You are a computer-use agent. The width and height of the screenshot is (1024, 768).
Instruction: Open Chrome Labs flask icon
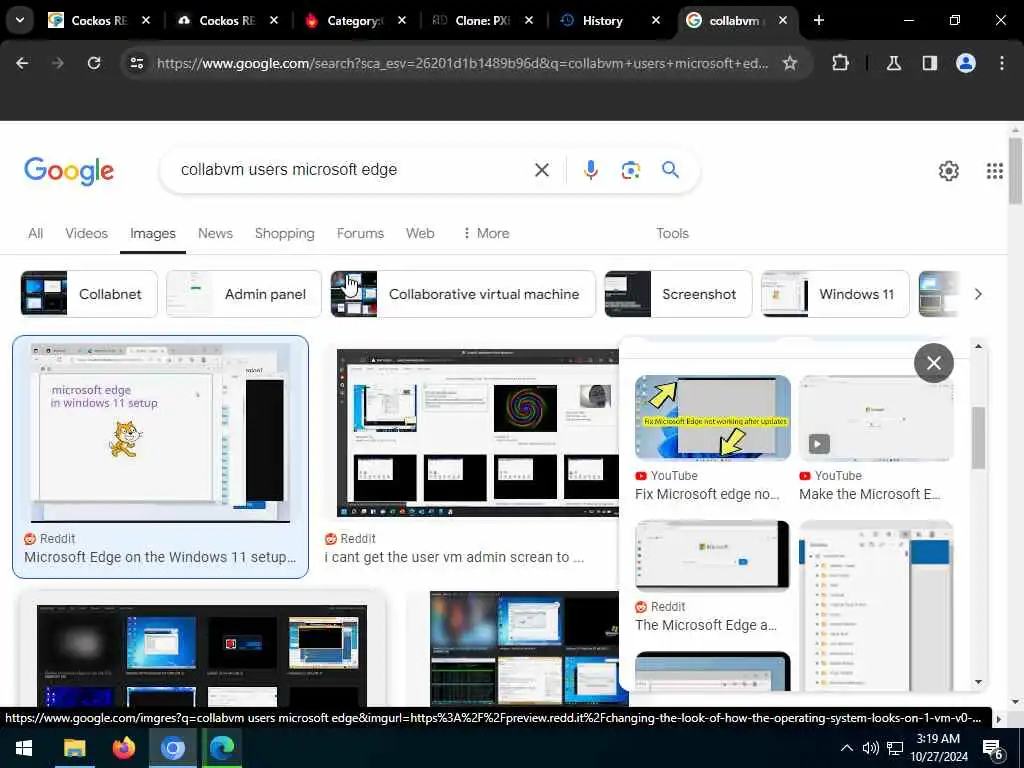coord(893,63)
